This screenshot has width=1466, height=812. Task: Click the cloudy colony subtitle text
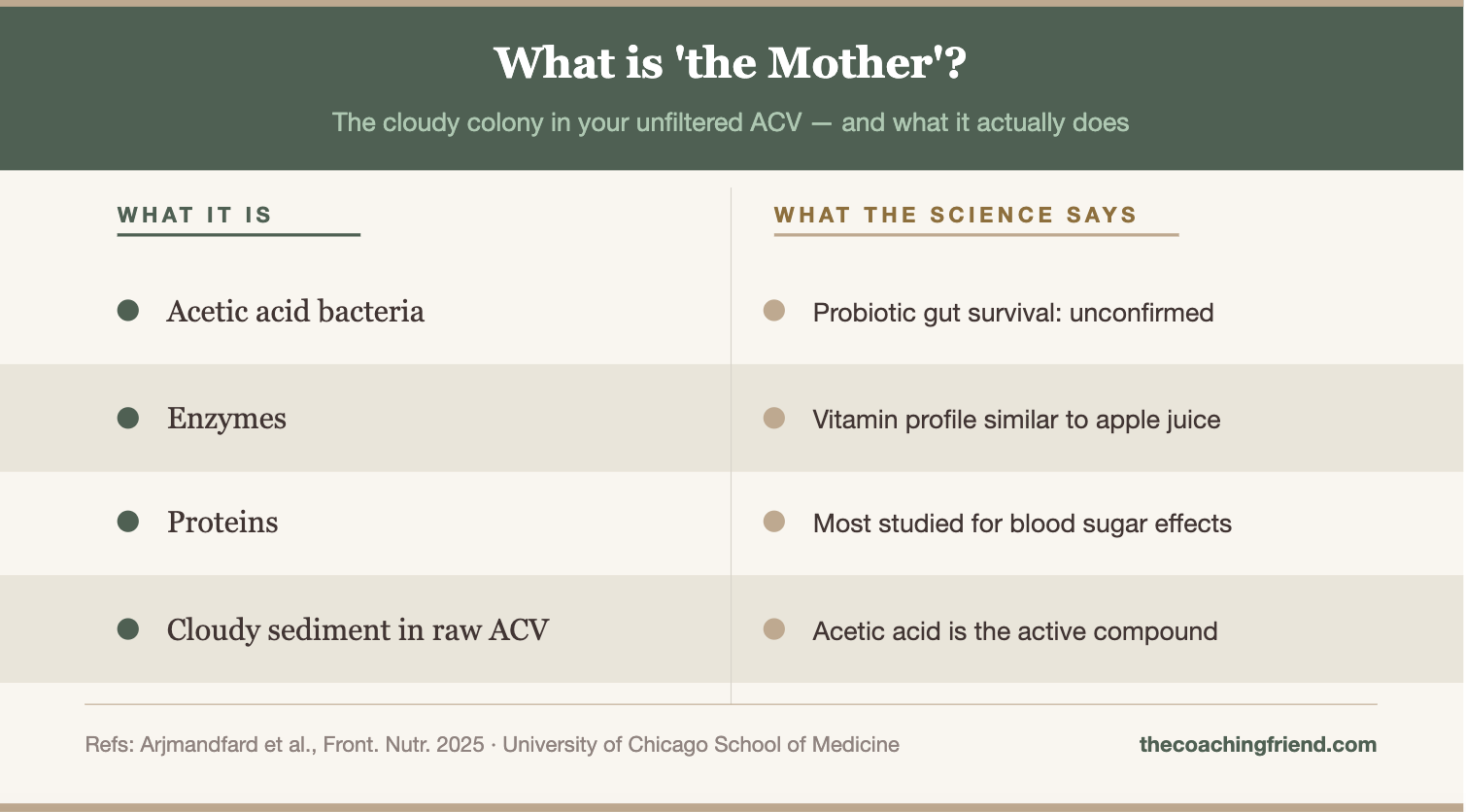tap(730, 123)
